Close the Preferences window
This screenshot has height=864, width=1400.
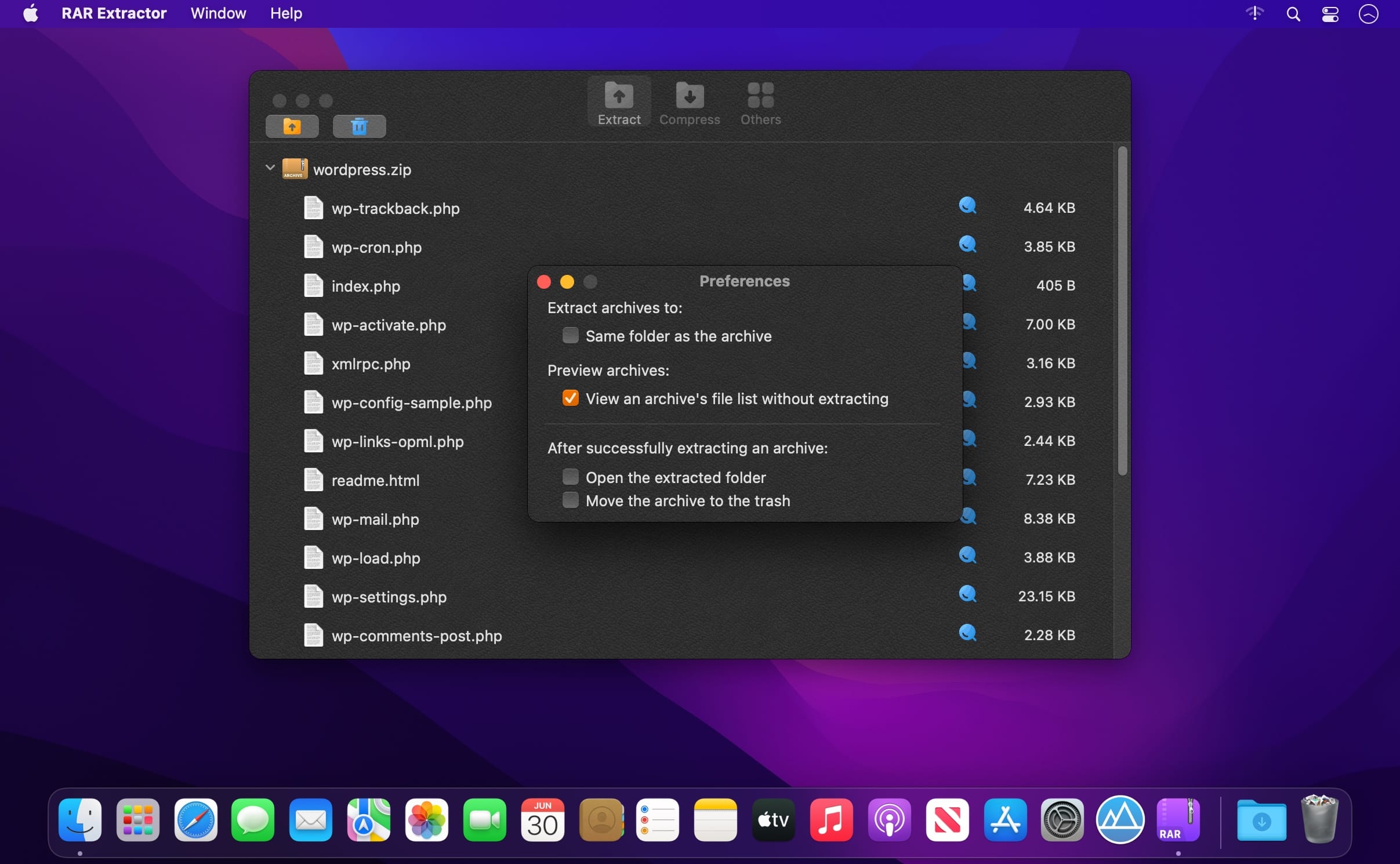pos(544,282)
